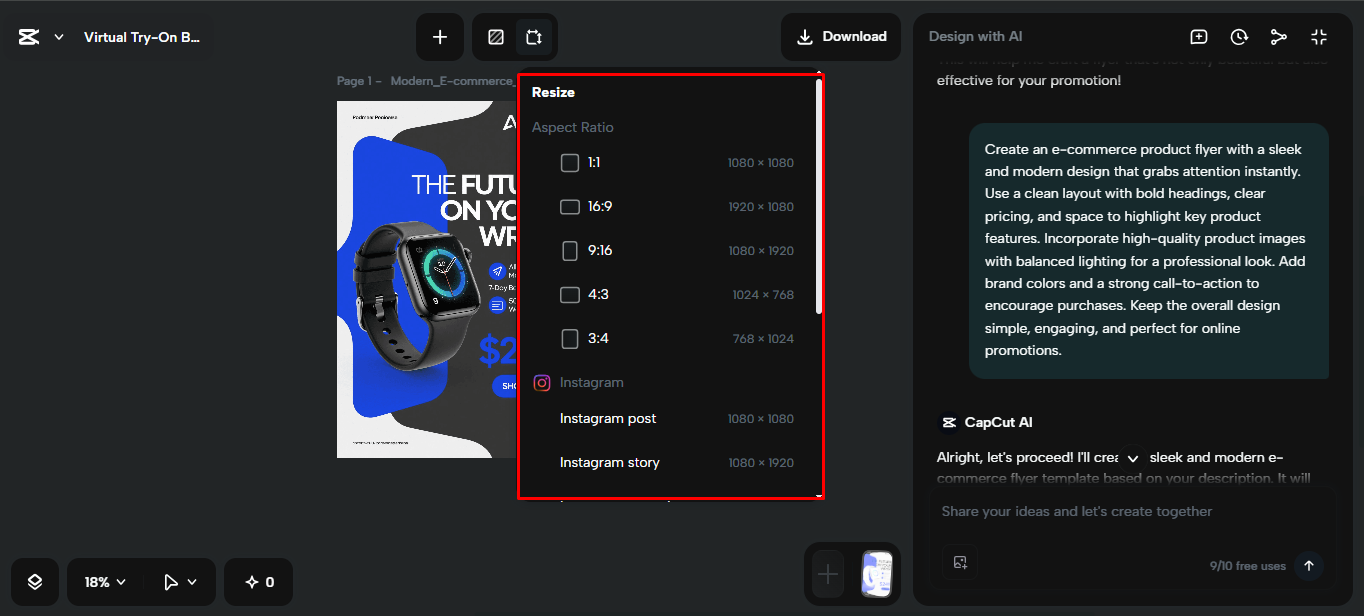
Task: Start a new chat in the AI panel
Action: tap(1199, 36)
